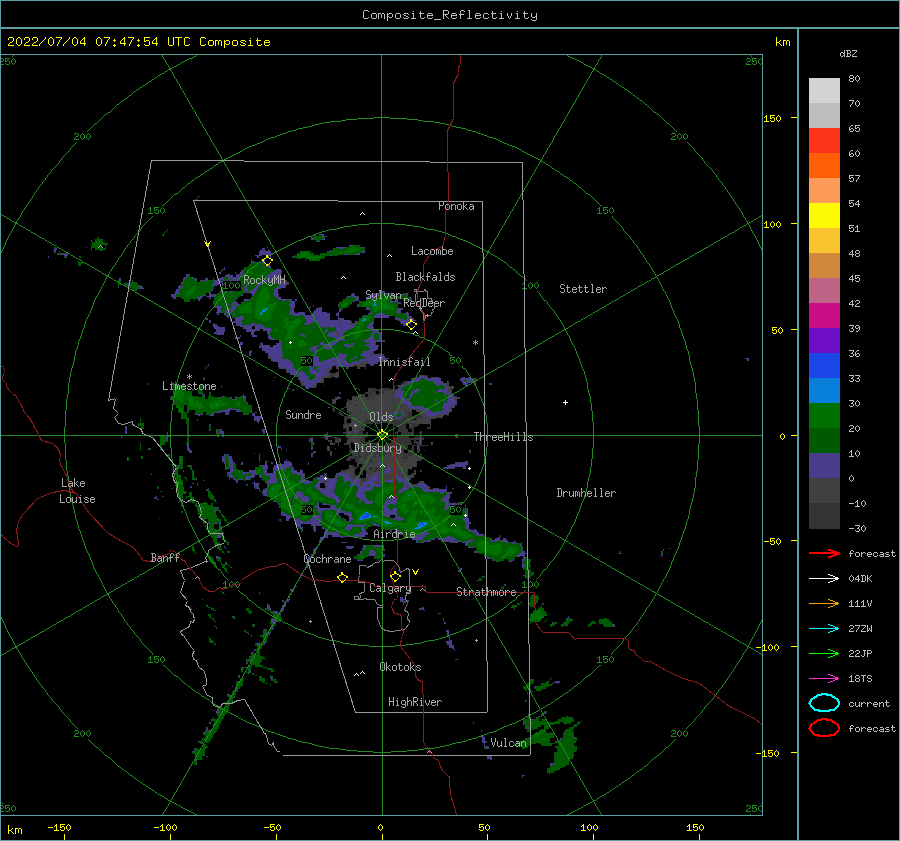Click the Drumheller town label
This screenshot has height=841, width=900.
586,493
